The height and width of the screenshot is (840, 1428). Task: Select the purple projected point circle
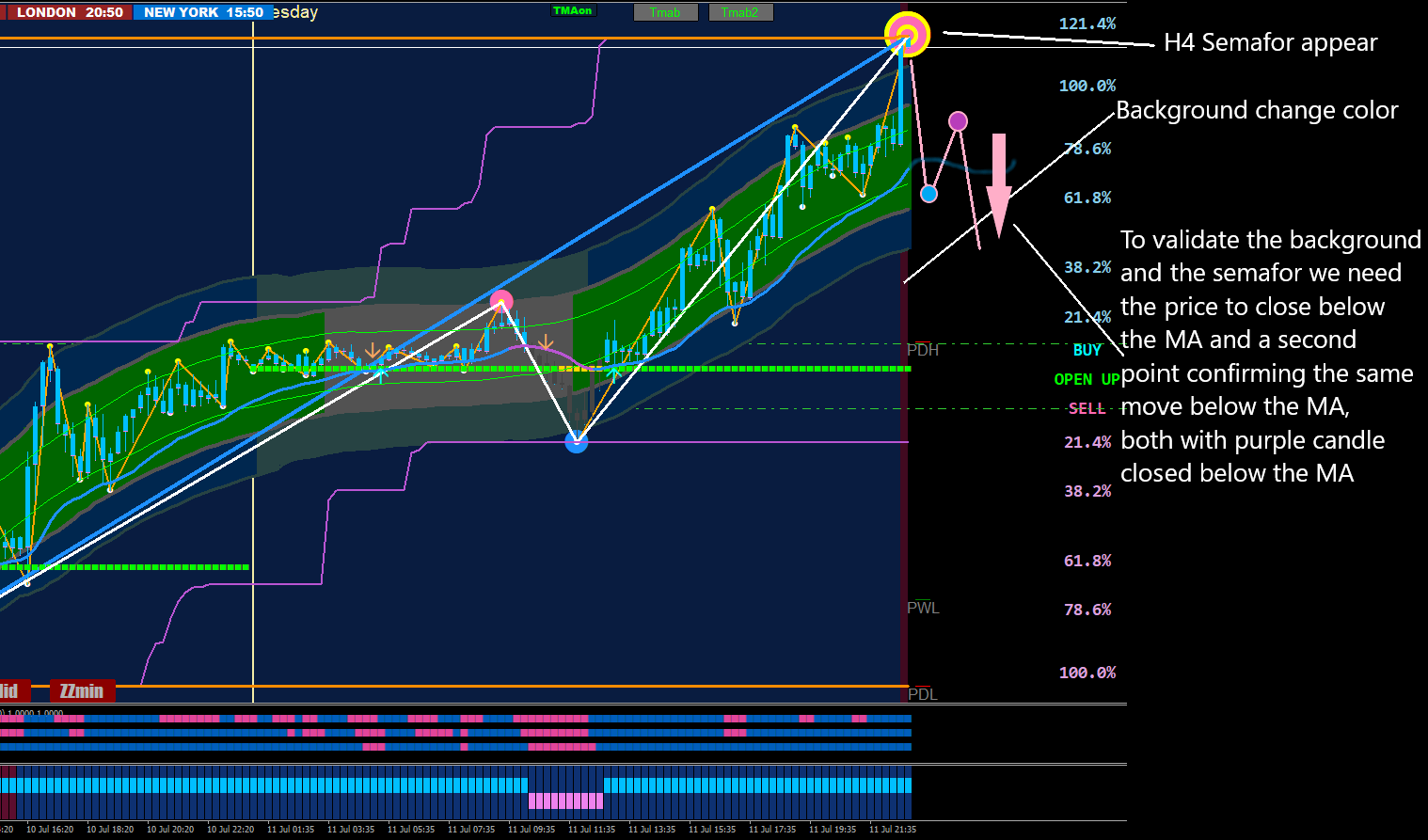(958, 120)
